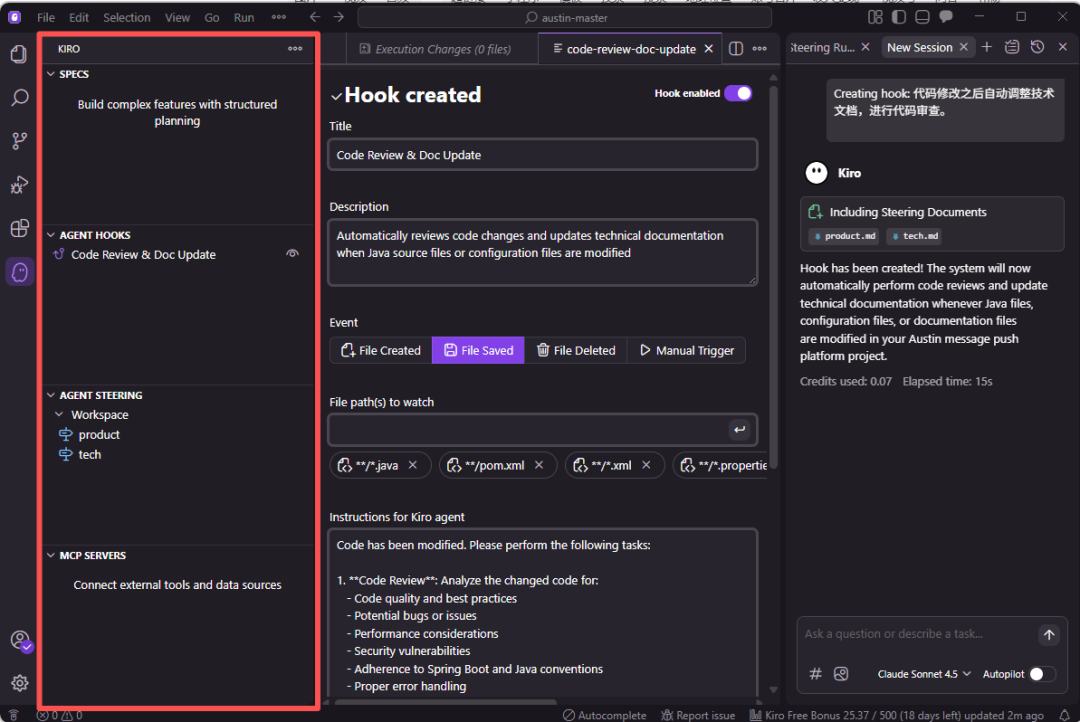The height and width of the screenshot is (722, 1080).
Task: Open Run and Debug view
Action: click(19, 185)
